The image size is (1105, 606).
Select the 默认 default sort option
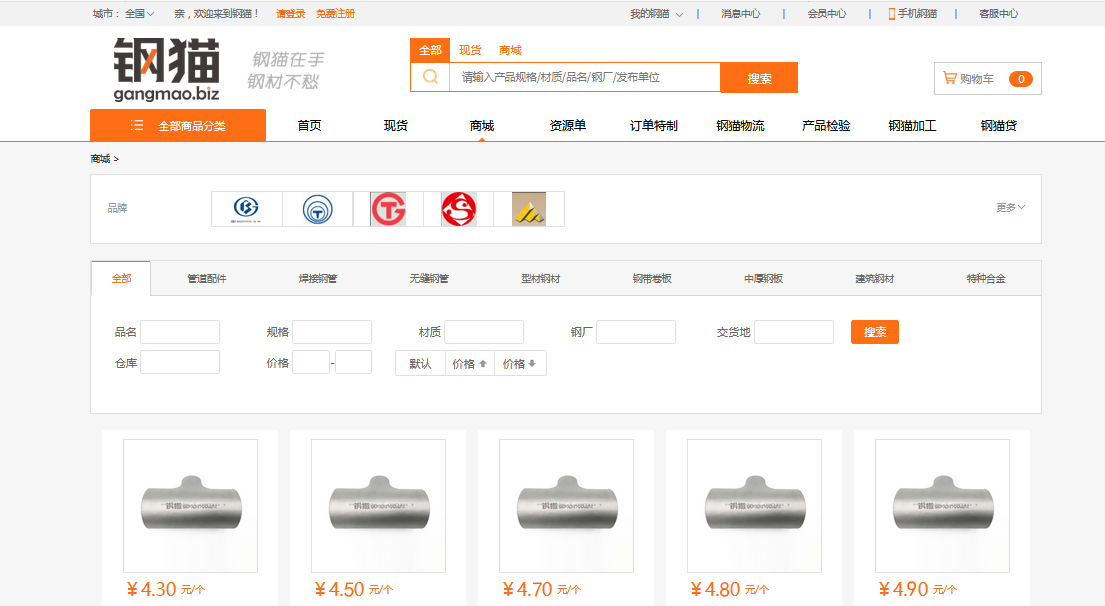[420, 364]
